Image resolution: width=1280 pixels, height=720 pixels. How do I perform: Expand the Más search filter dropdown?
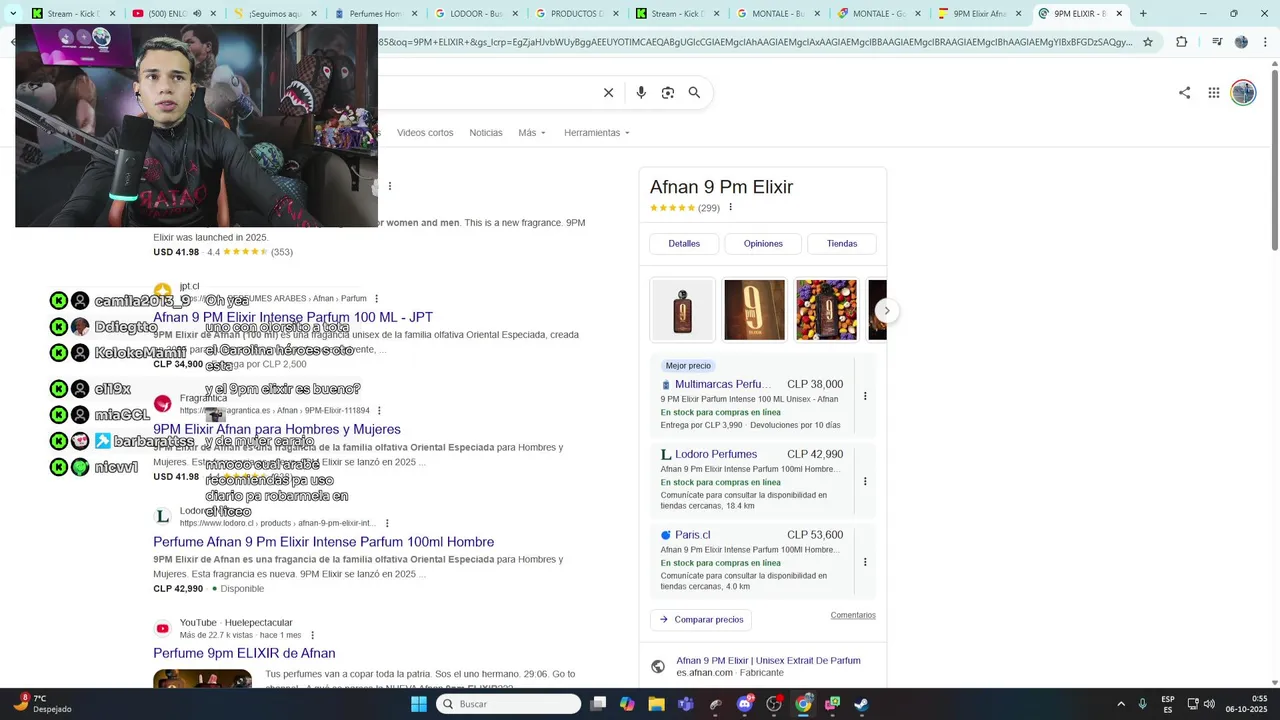pyautogui.click(x=532, y=133)
